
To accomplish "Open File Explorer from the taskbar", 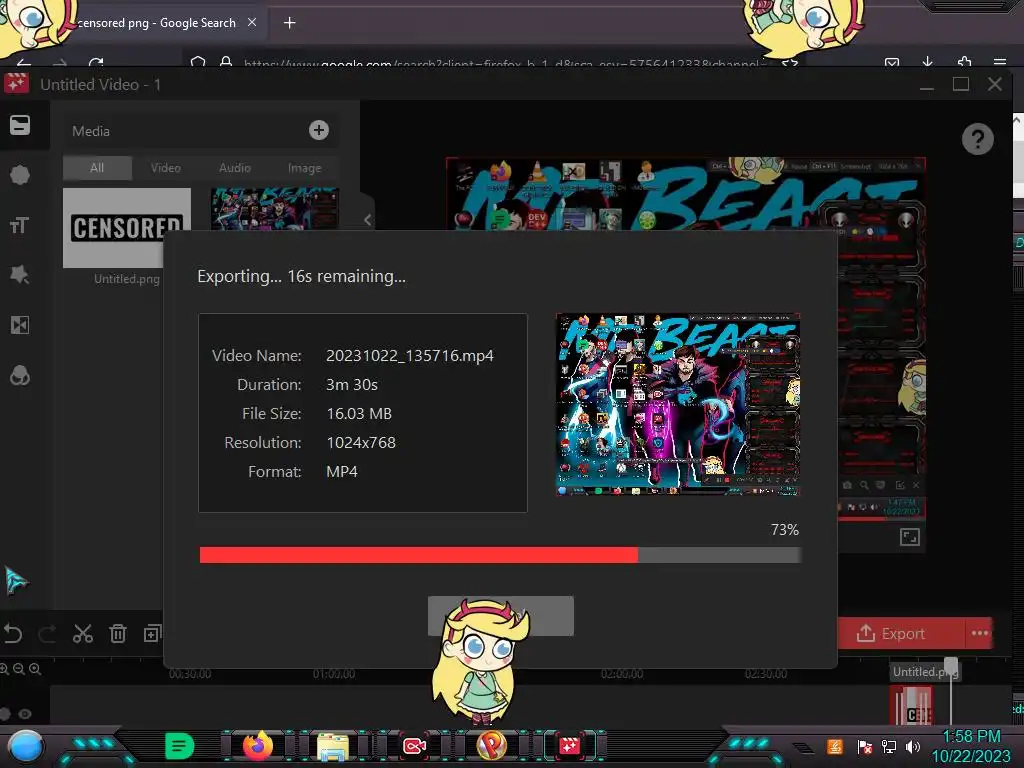I will 333,746.
